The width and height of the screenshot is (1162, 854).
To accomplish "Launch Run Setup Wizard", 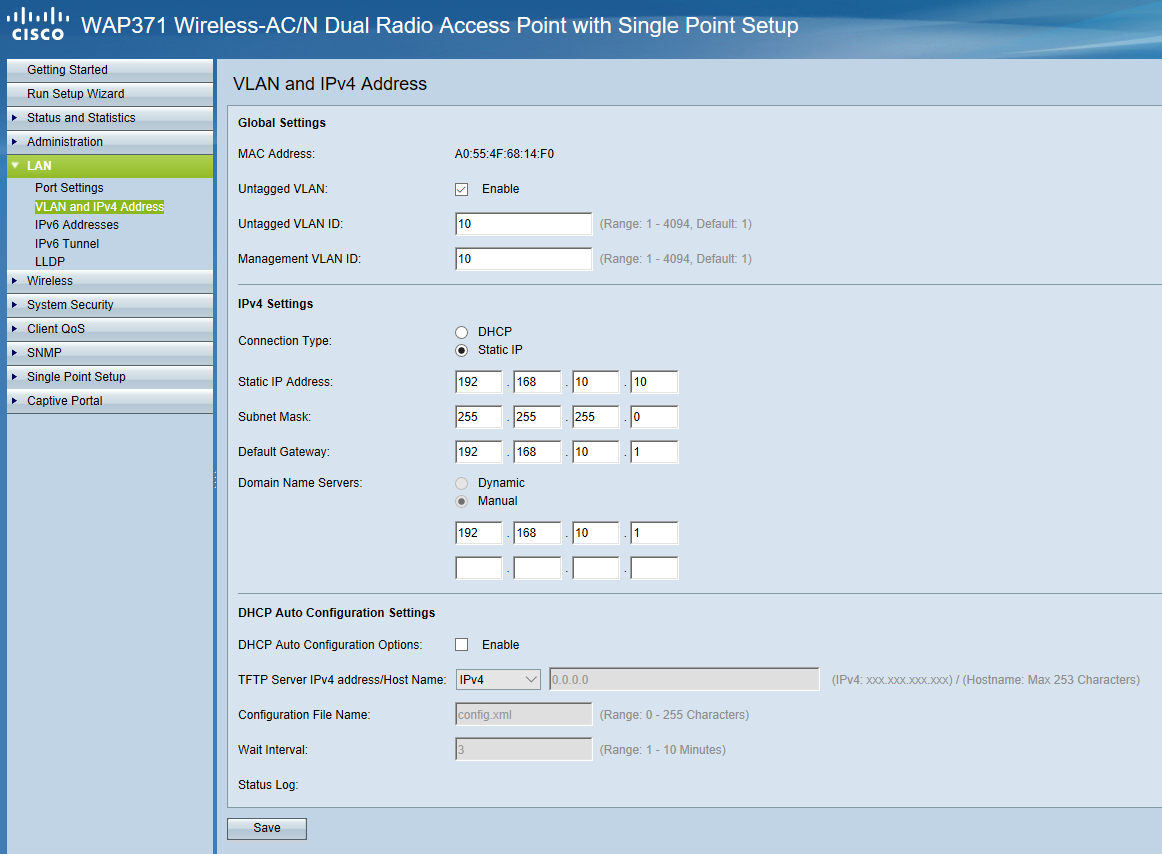I will [x=110, y=93].
